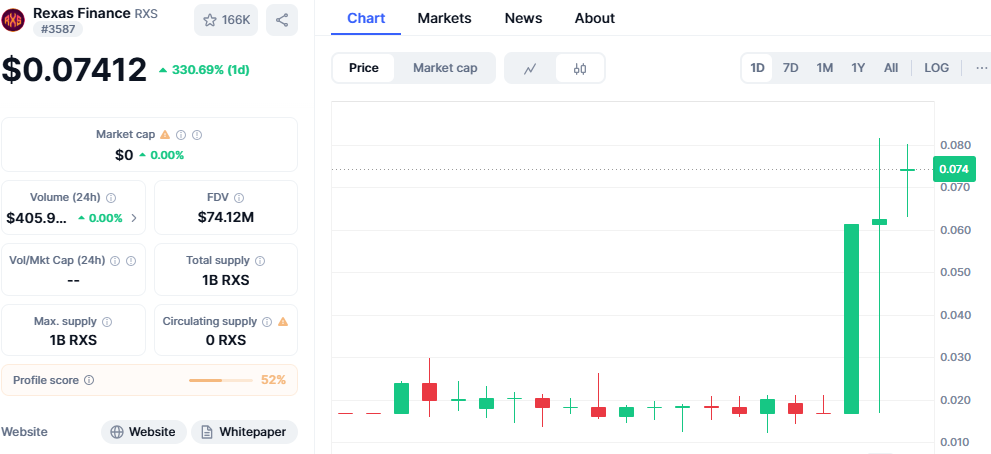Image resolution: width=991 pixels, height=454 pixels.
Task: Click the Market cap warning triangle icon
Action: coord(165,135)
